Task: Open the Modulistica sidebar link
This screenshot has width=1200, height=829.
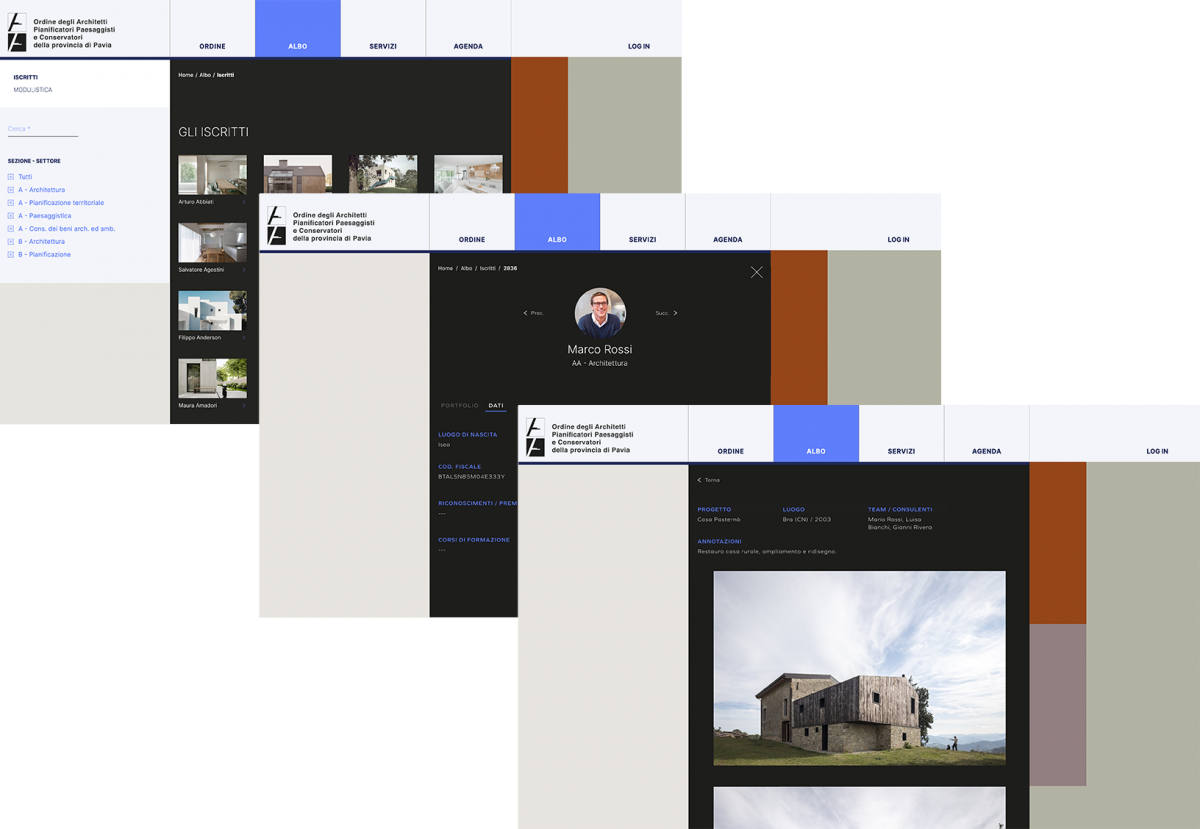Action: 33,90
